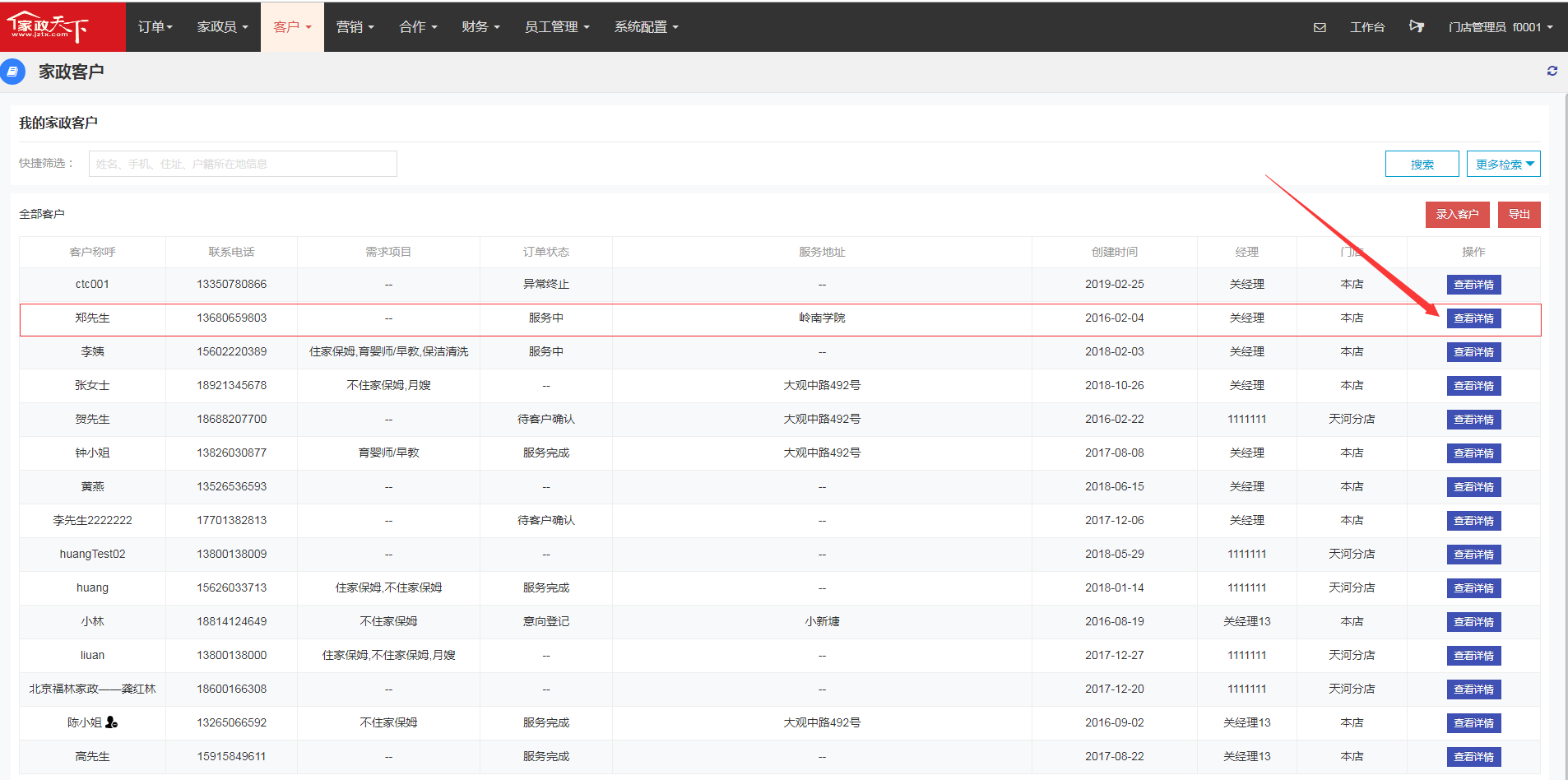Click the 创建时间 column header

point(1115,252)
